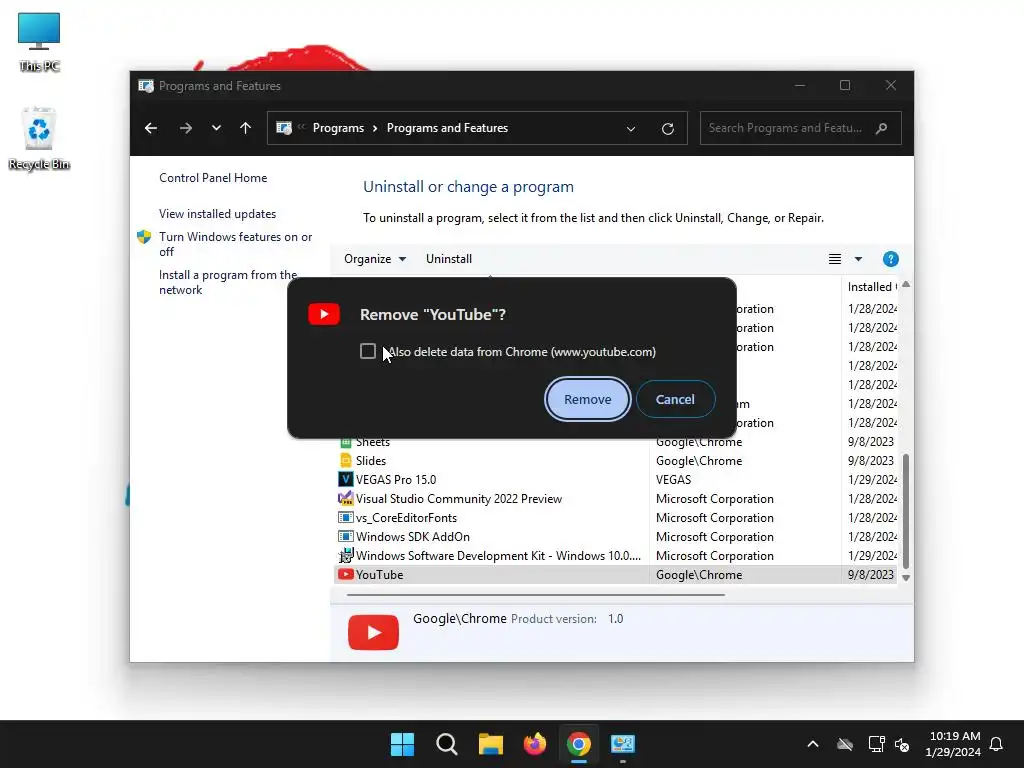Open taskbar Search
The image size is (1024, 768).
tap(447, 744)
